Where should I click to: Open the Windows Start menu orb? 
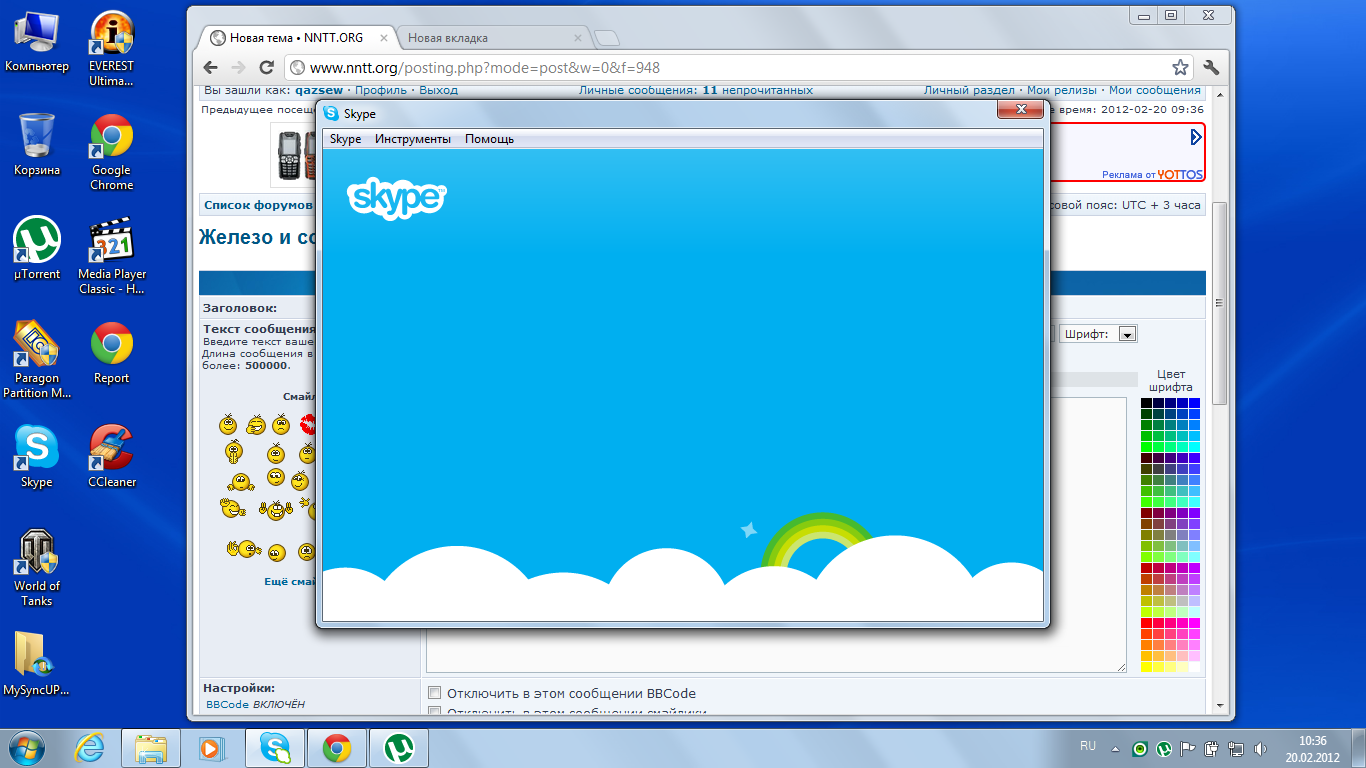[26, 748]
